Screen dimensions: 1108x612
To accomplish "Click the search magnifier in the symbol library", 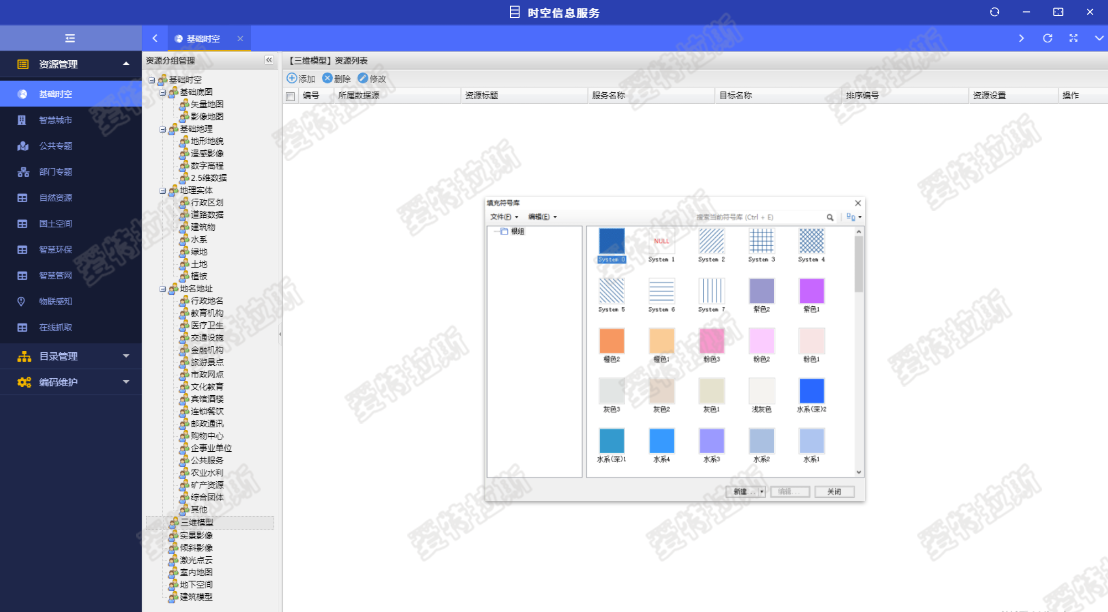I will [830, 217].
